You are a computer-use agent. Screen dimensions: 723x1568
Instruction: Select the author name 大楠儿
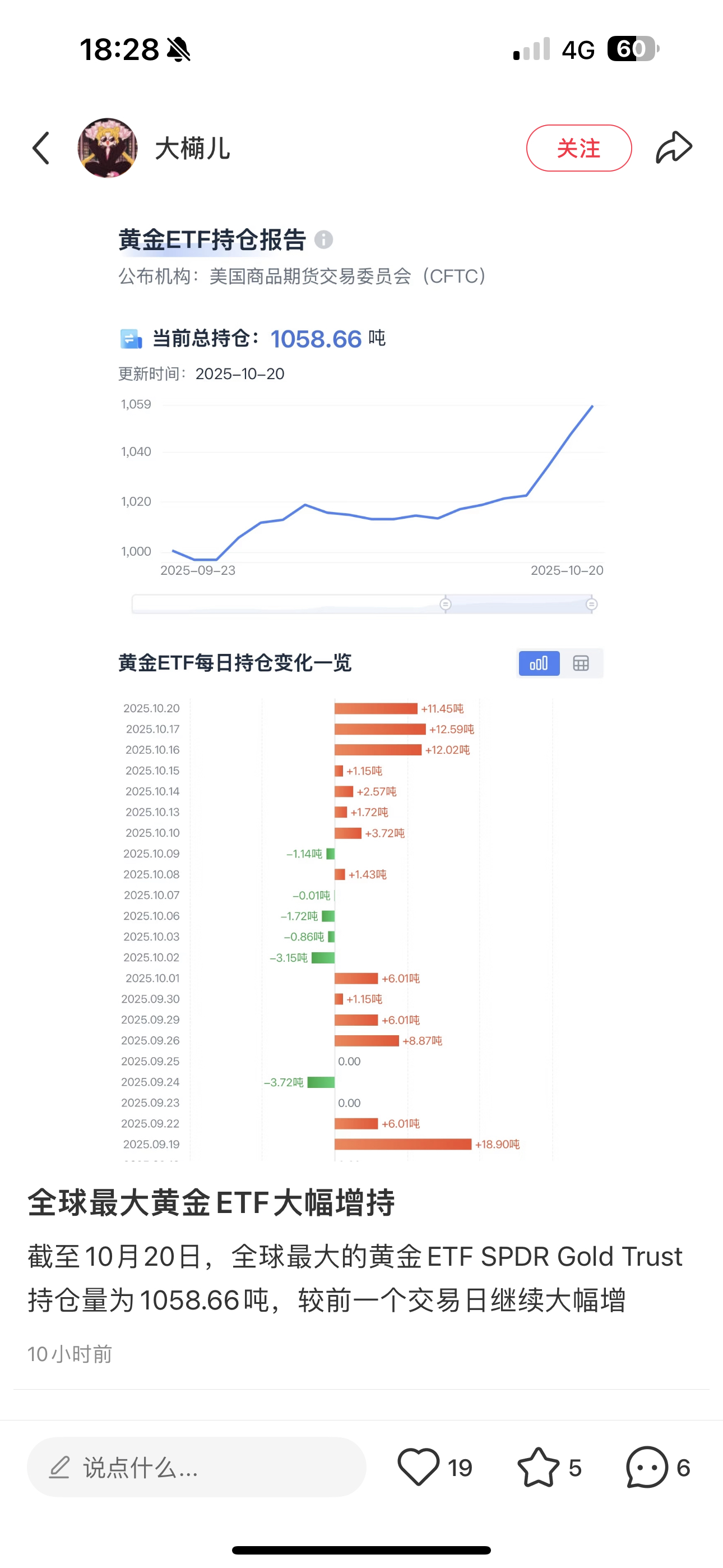coord(192,149)
